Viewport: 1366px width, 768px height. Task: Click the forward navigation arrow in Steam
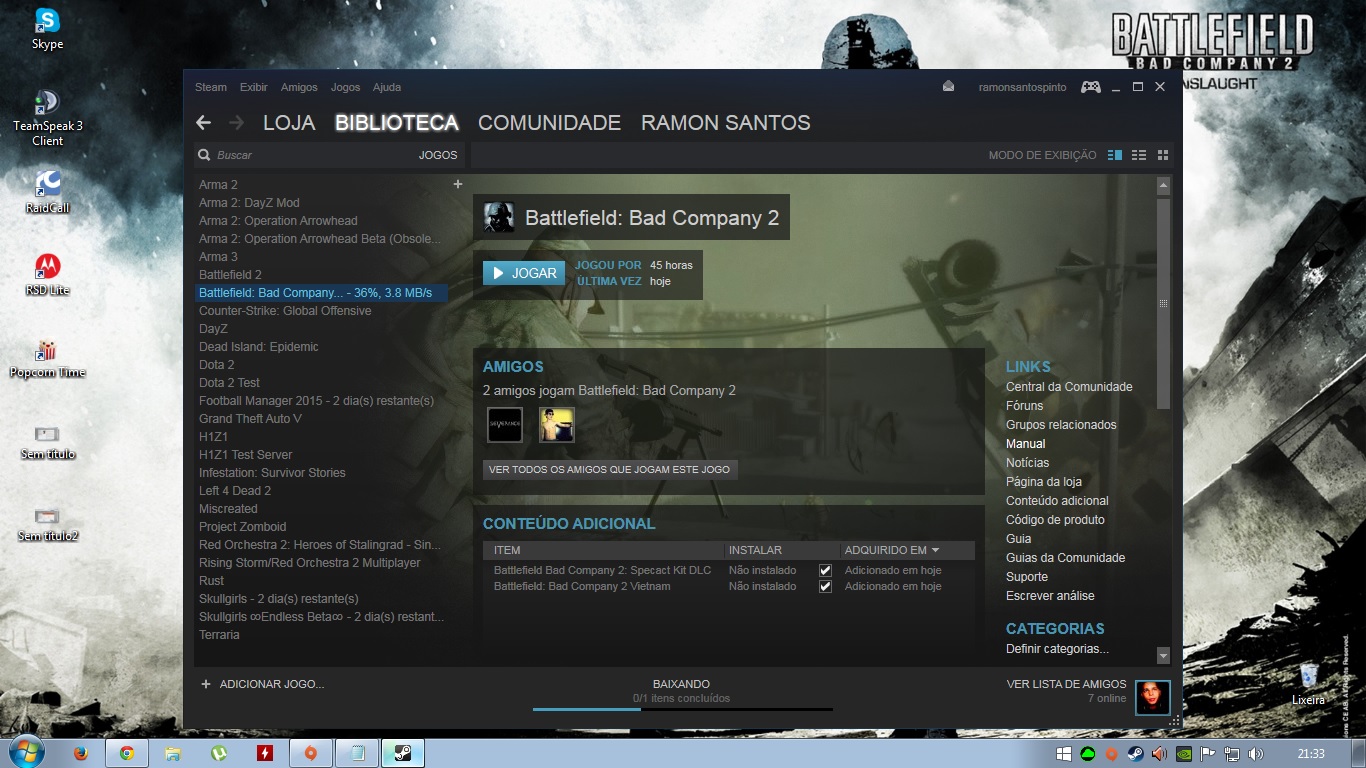[236, 123]
